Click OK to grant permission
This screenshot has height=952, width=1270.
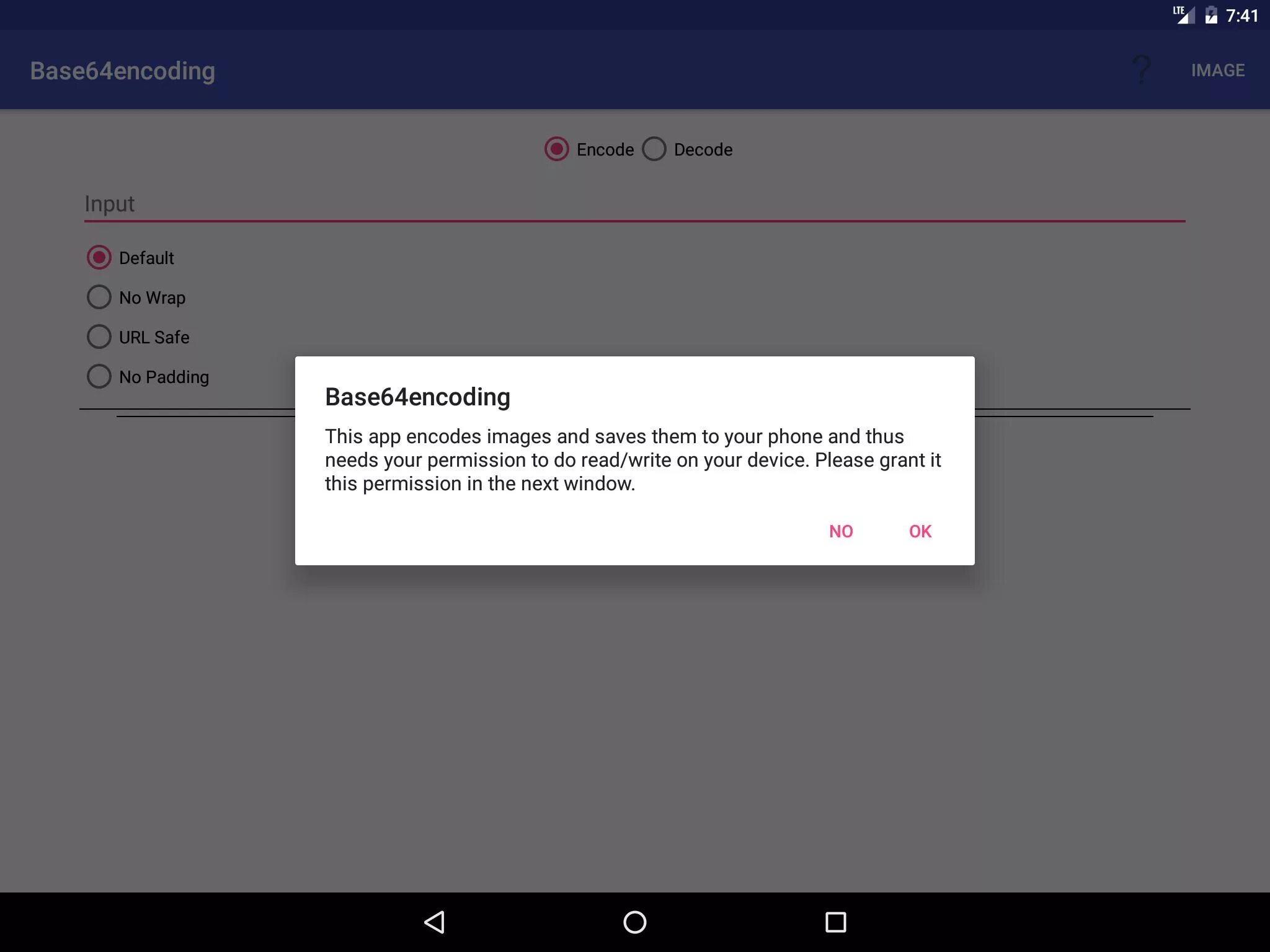(918, 531)
